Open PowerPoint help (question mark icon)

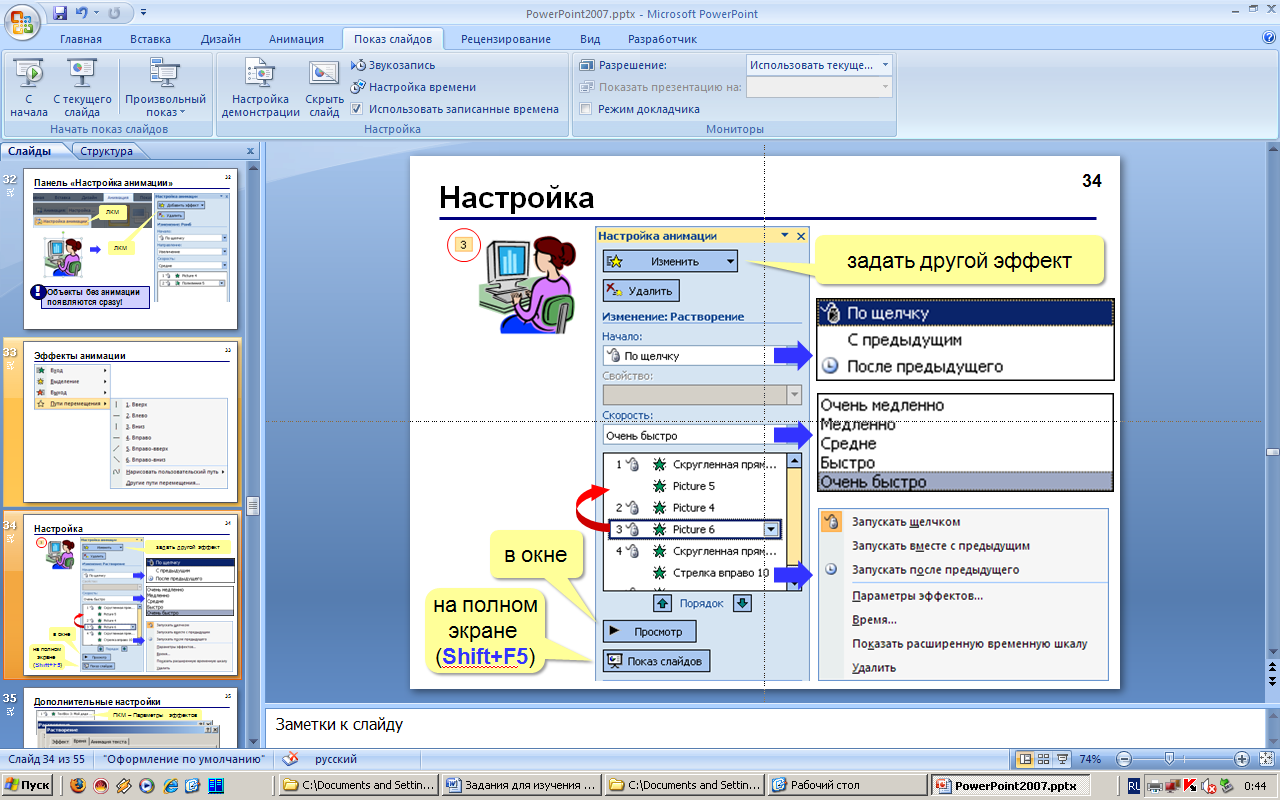click(1269, 38)
